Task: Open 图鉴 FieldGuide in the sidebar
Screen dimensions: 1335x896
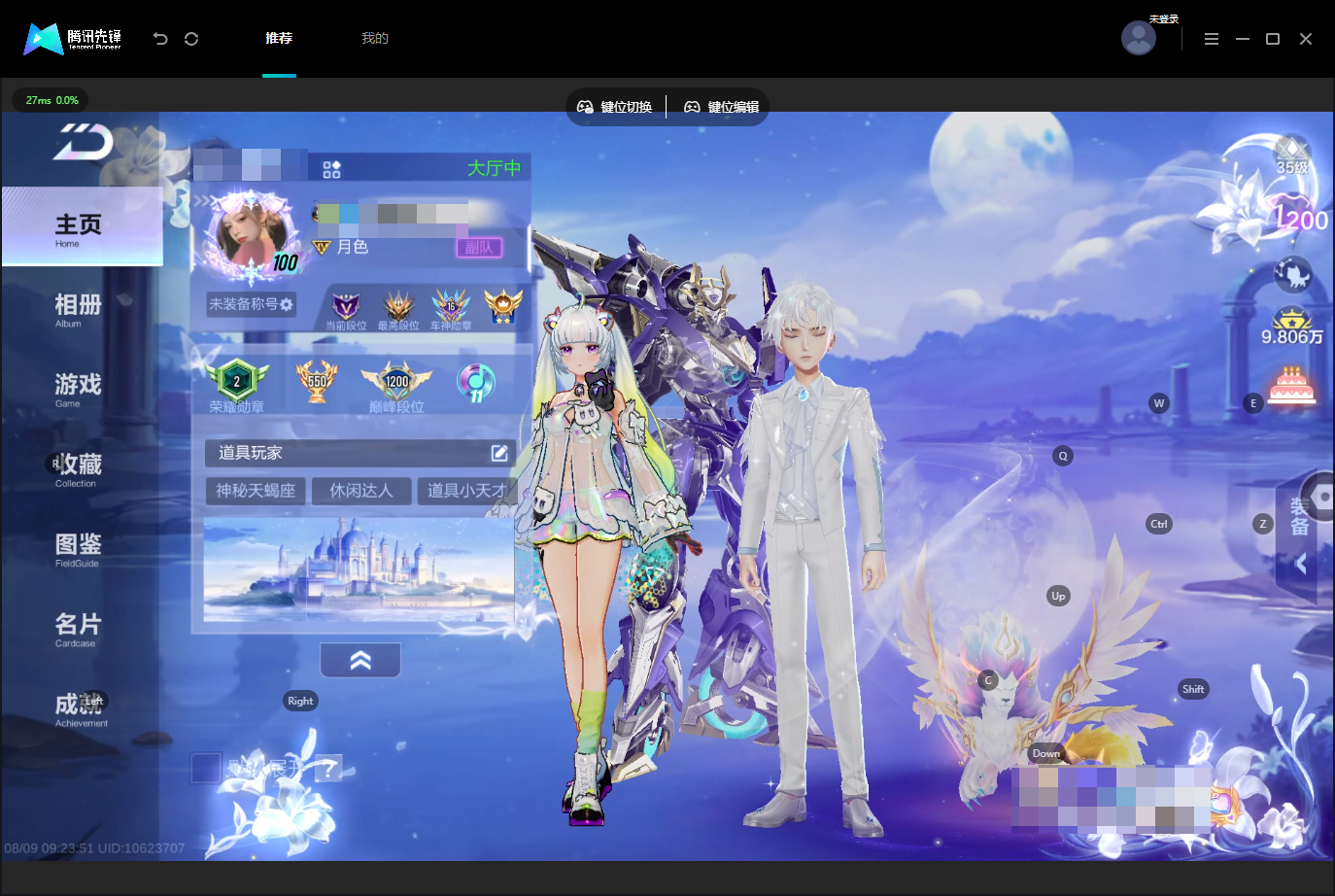Action: [x=79, y=548]
